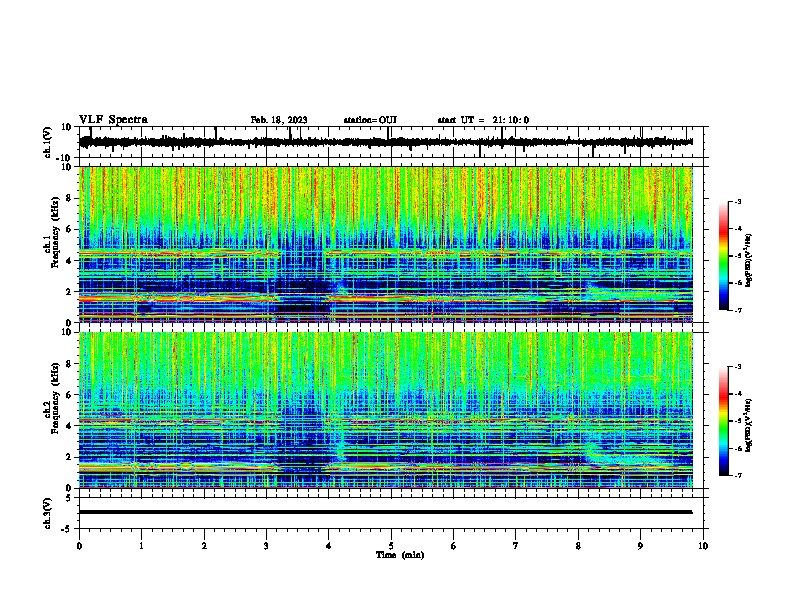
Task: Click the "ch.3(V)" axis label
Action: [x=48, y=513]
